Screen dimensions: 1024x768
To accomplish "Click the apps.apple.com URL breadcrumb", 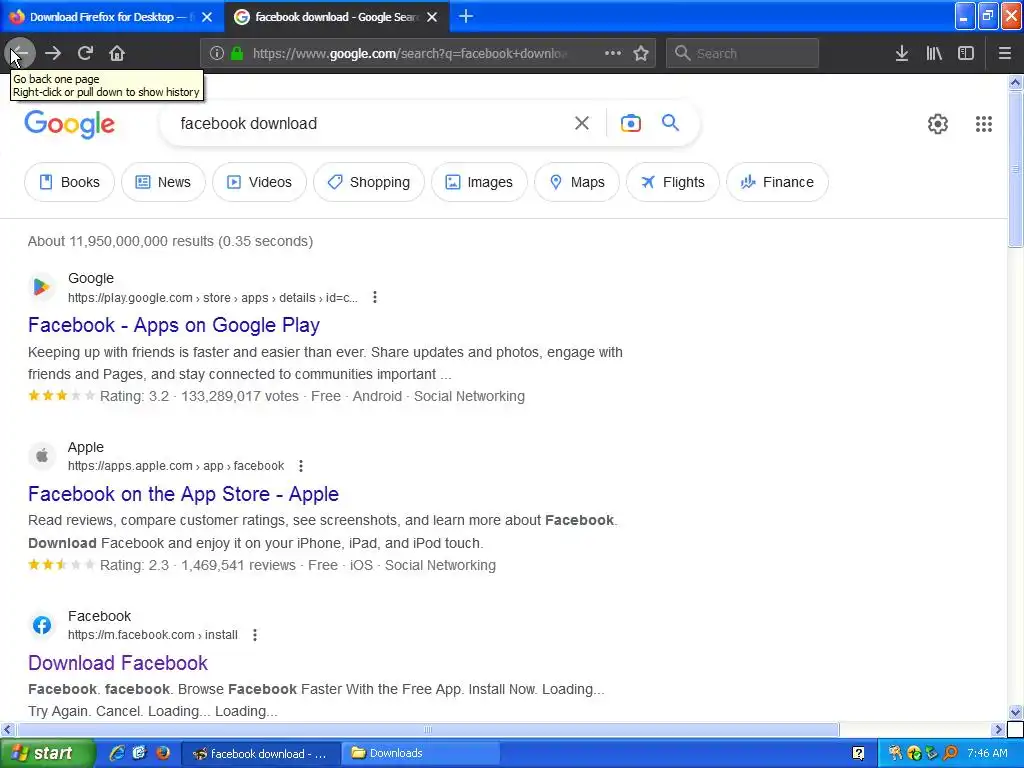I will click(x=176, y=466).
